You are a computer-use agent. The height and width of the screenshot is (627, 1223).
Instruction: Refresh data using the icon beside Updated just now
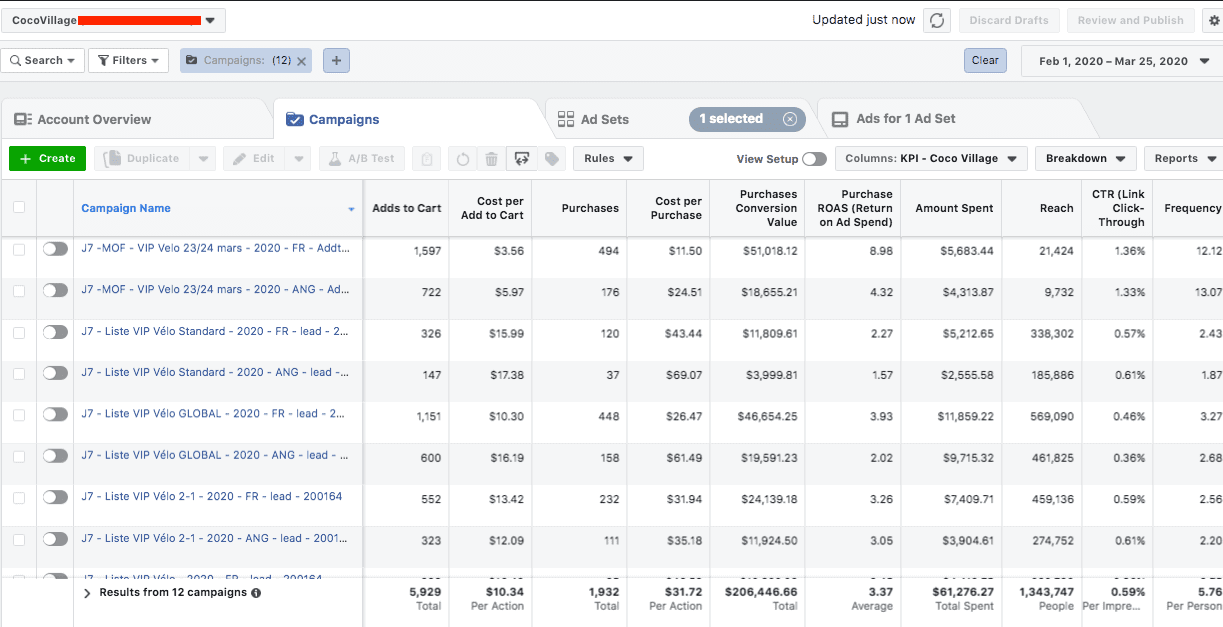[937, 19]
